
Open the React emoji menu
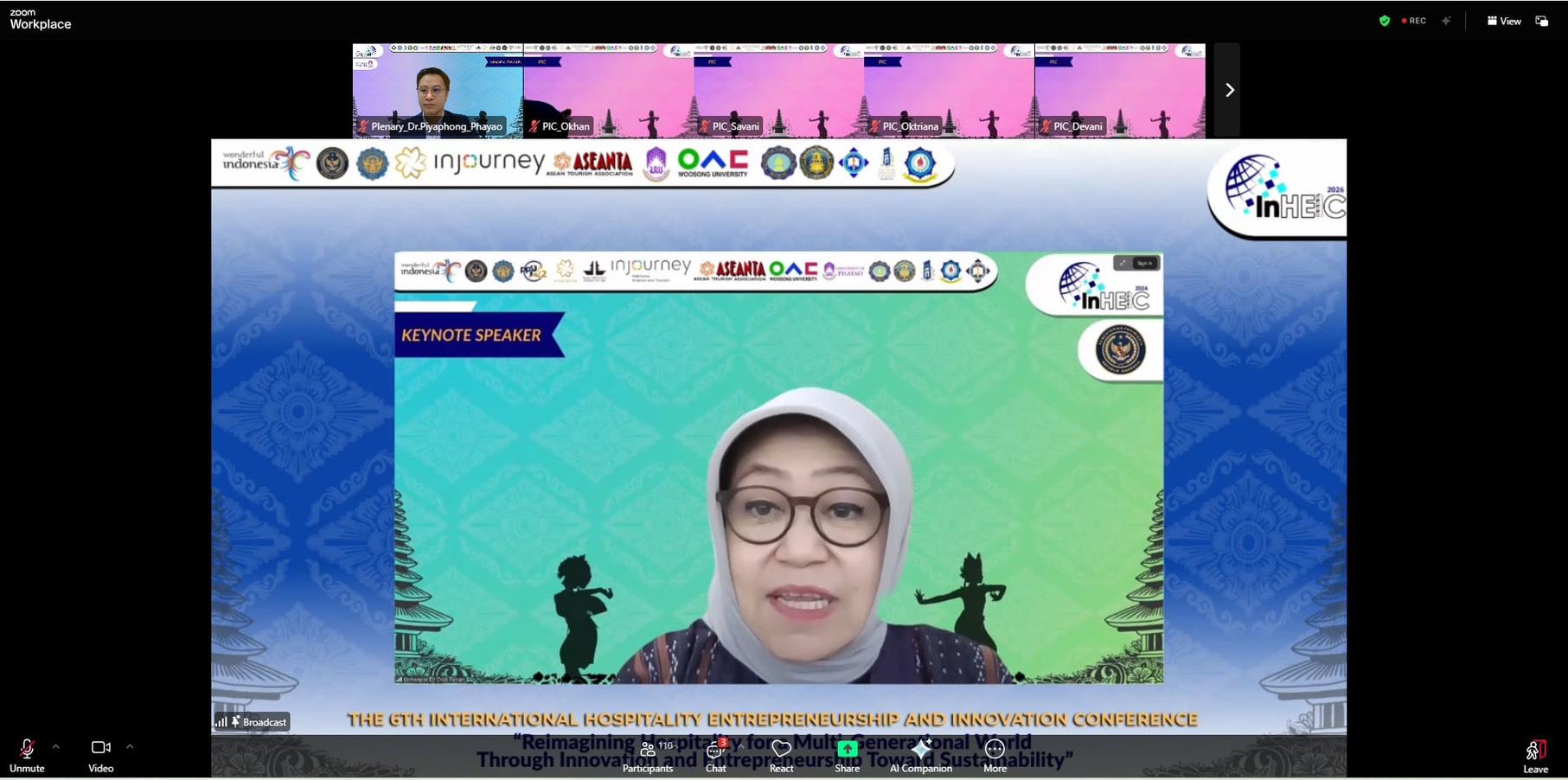(x=782, y=756)
